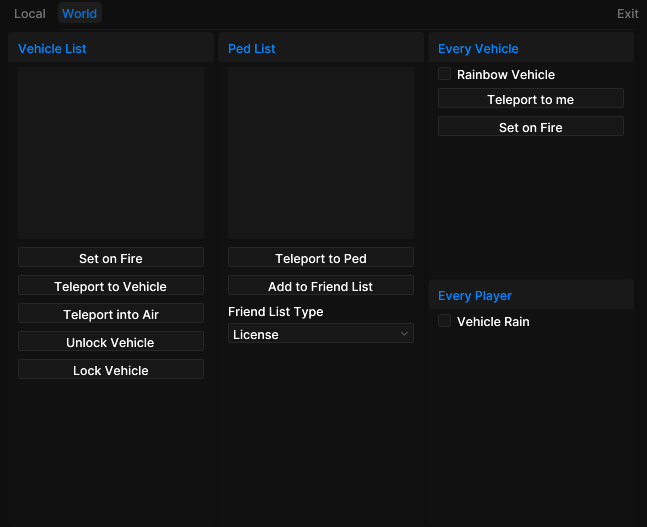This screenshot has width=647, height=527.
Task: Click Set on Fire under Vehicle List
Action: point(111,258)
